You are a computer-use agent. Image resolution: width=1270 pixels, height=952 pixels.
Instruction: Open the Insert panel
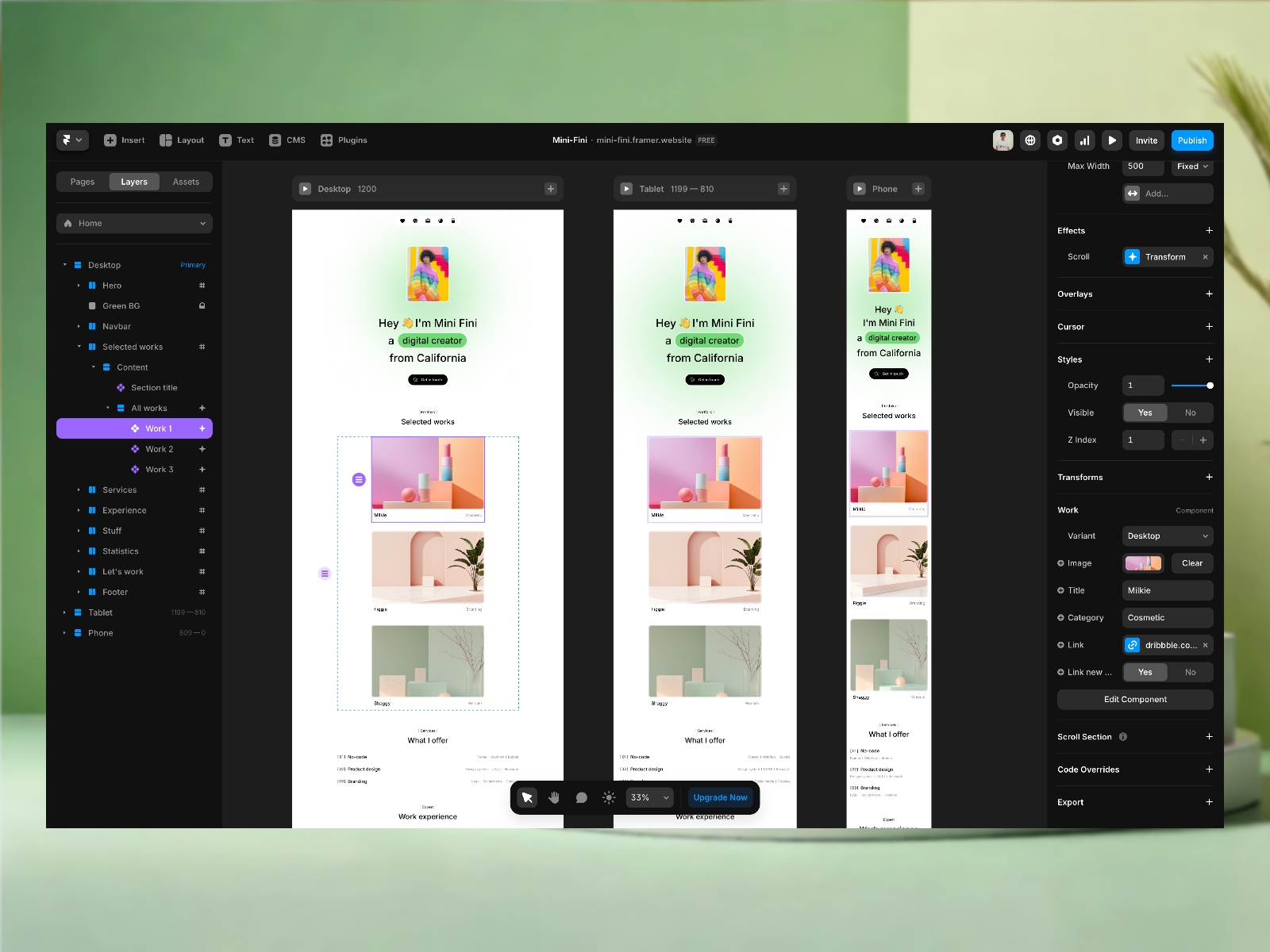pos(123,140)
